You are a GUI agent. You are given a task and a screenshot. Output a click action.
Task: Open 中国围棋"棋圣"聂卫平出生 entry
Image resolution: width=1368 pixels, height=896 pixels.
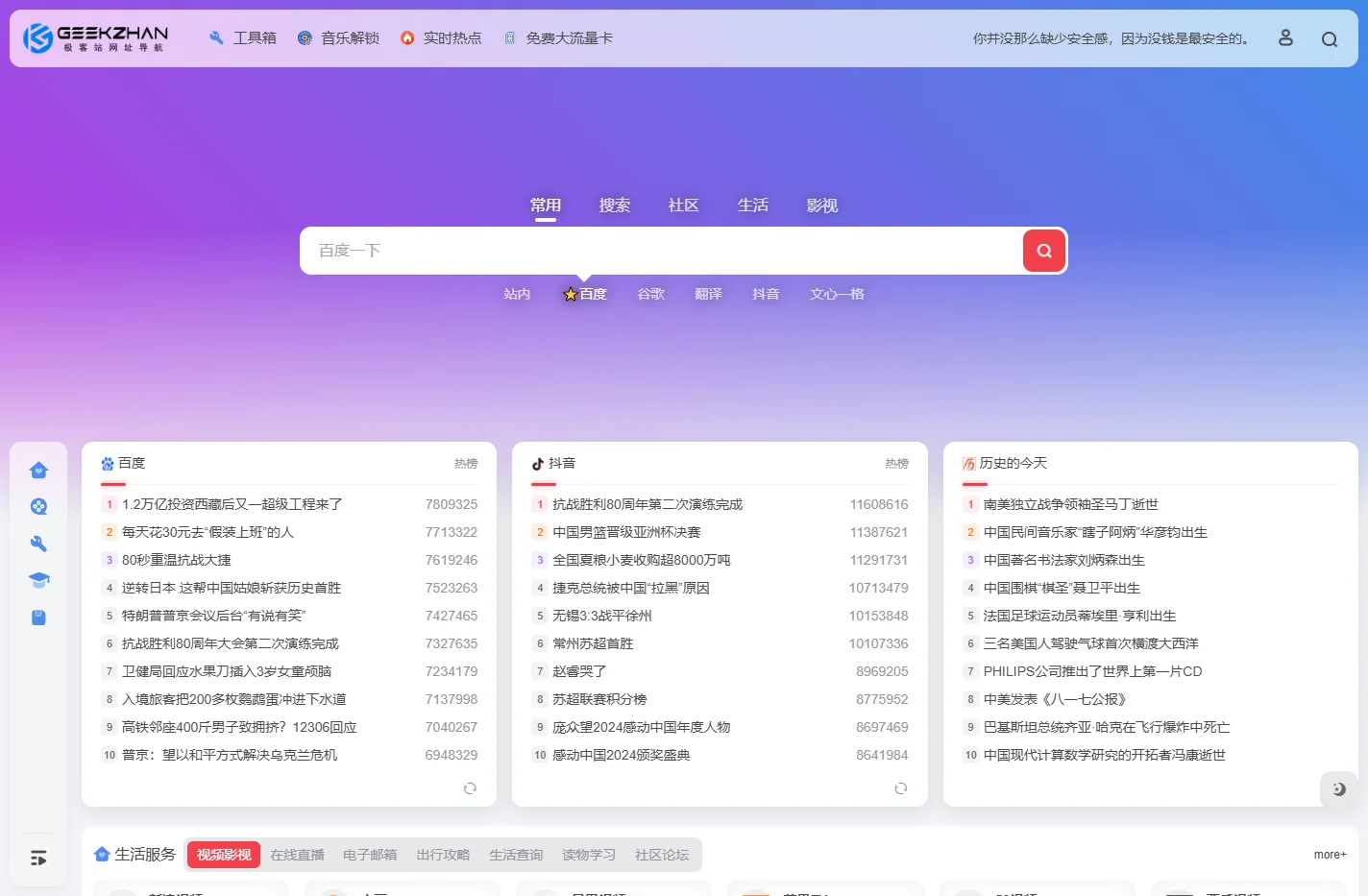point(1062,588)
